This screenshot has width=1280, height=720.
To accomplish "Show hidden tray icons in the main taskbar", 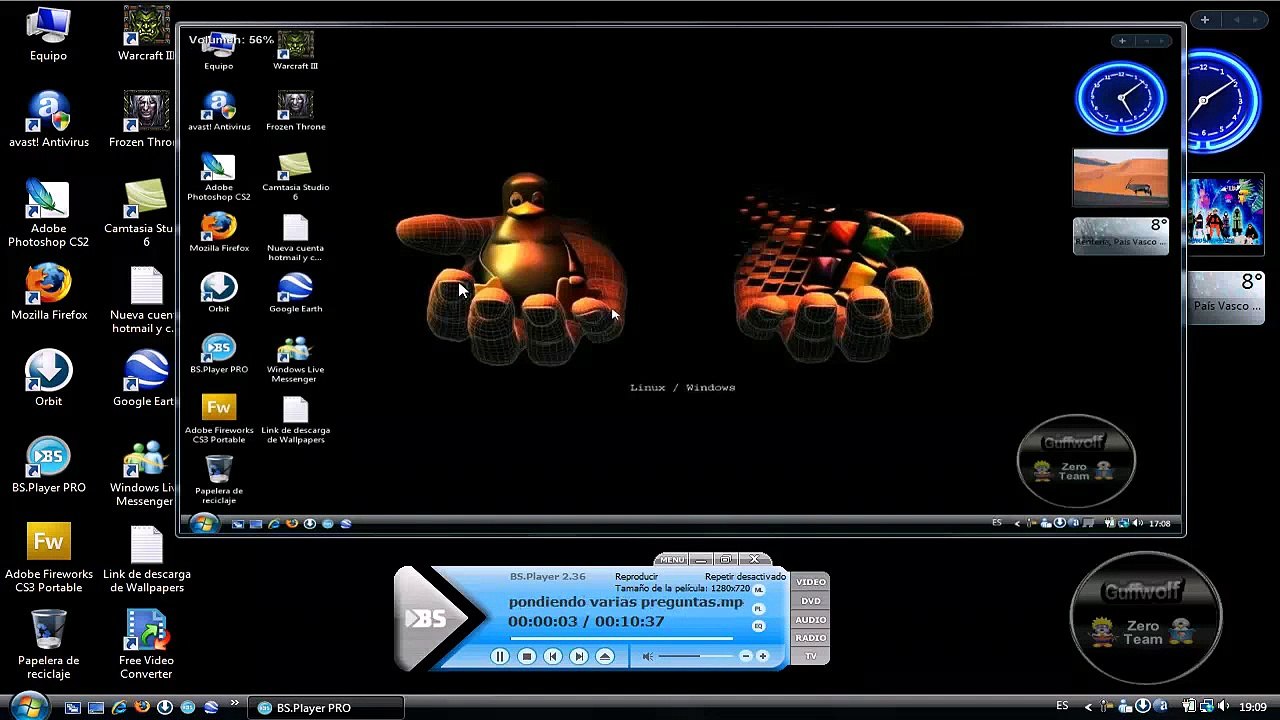I will (1089, 708).
